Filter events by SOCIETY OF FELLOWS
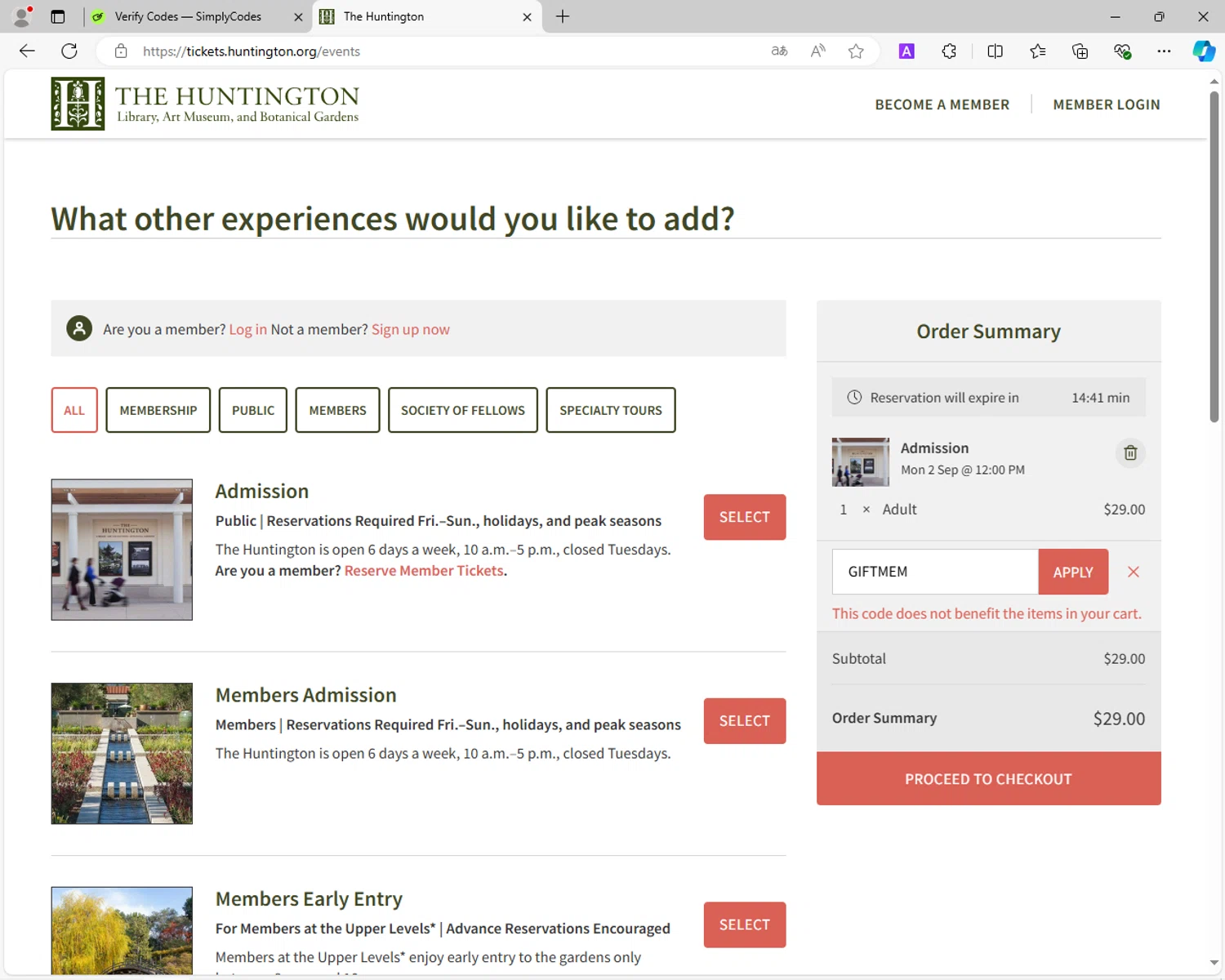The width and height of the screenshot is (1225, 980). (x=463, y=410)
